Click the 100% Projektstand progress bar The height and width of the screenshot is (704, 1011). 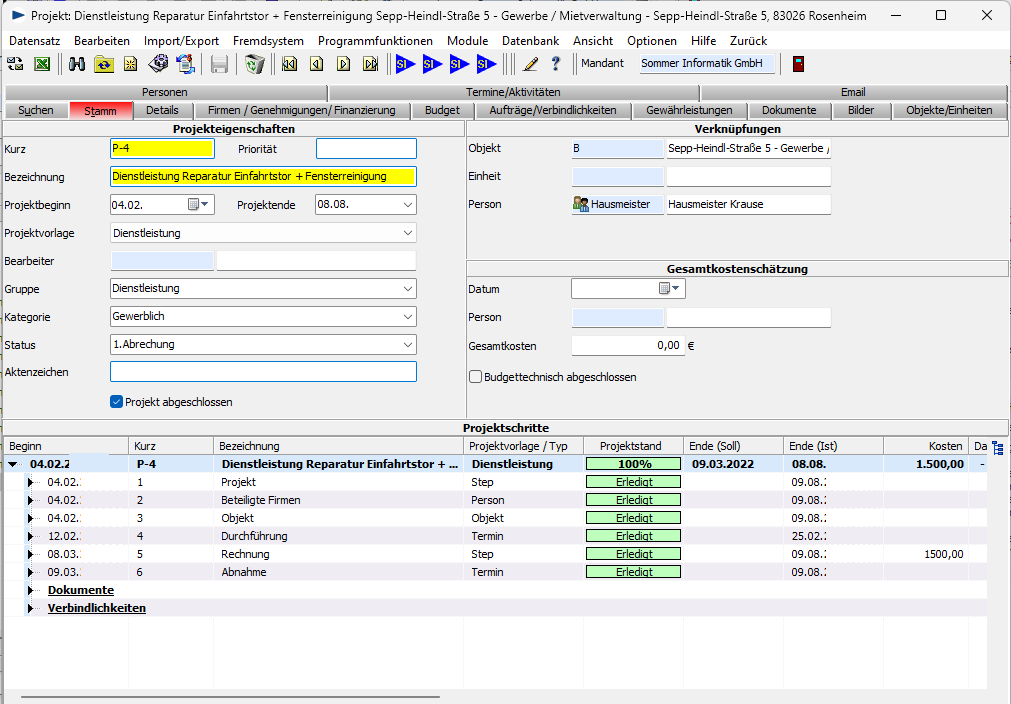pos(633,464)
